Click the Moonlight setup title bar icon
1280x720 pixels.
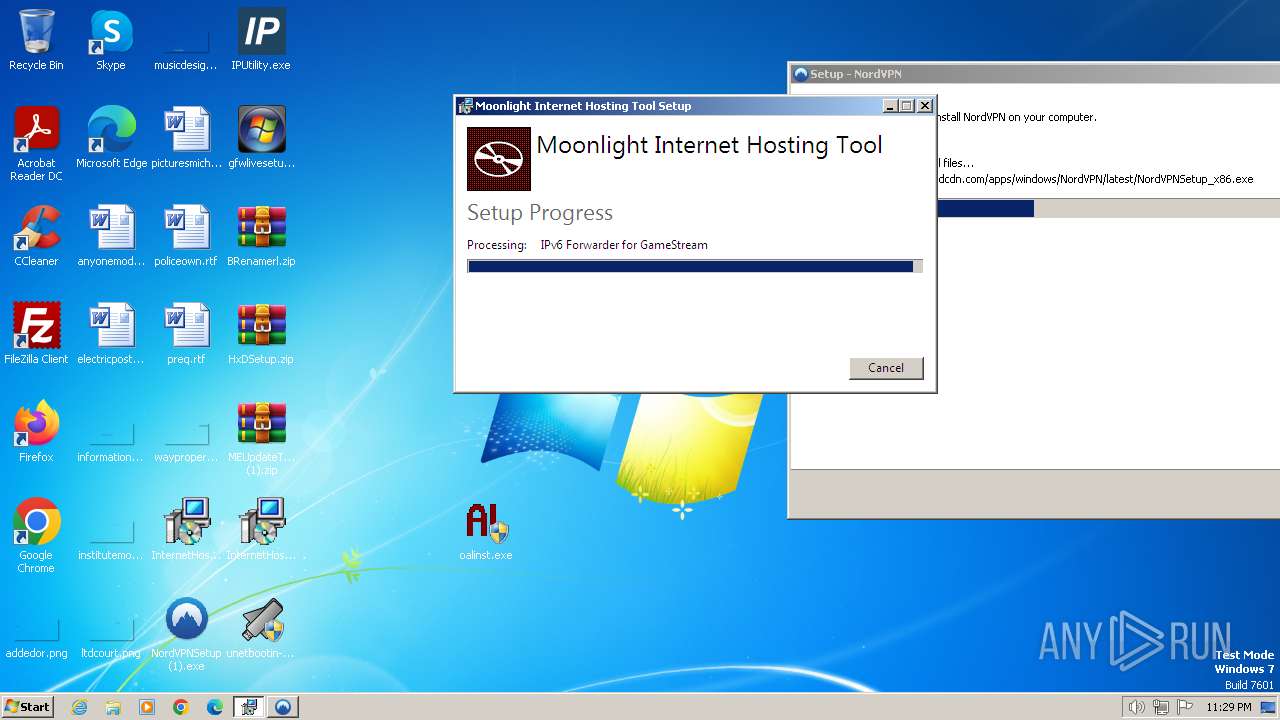coord(465,106)
